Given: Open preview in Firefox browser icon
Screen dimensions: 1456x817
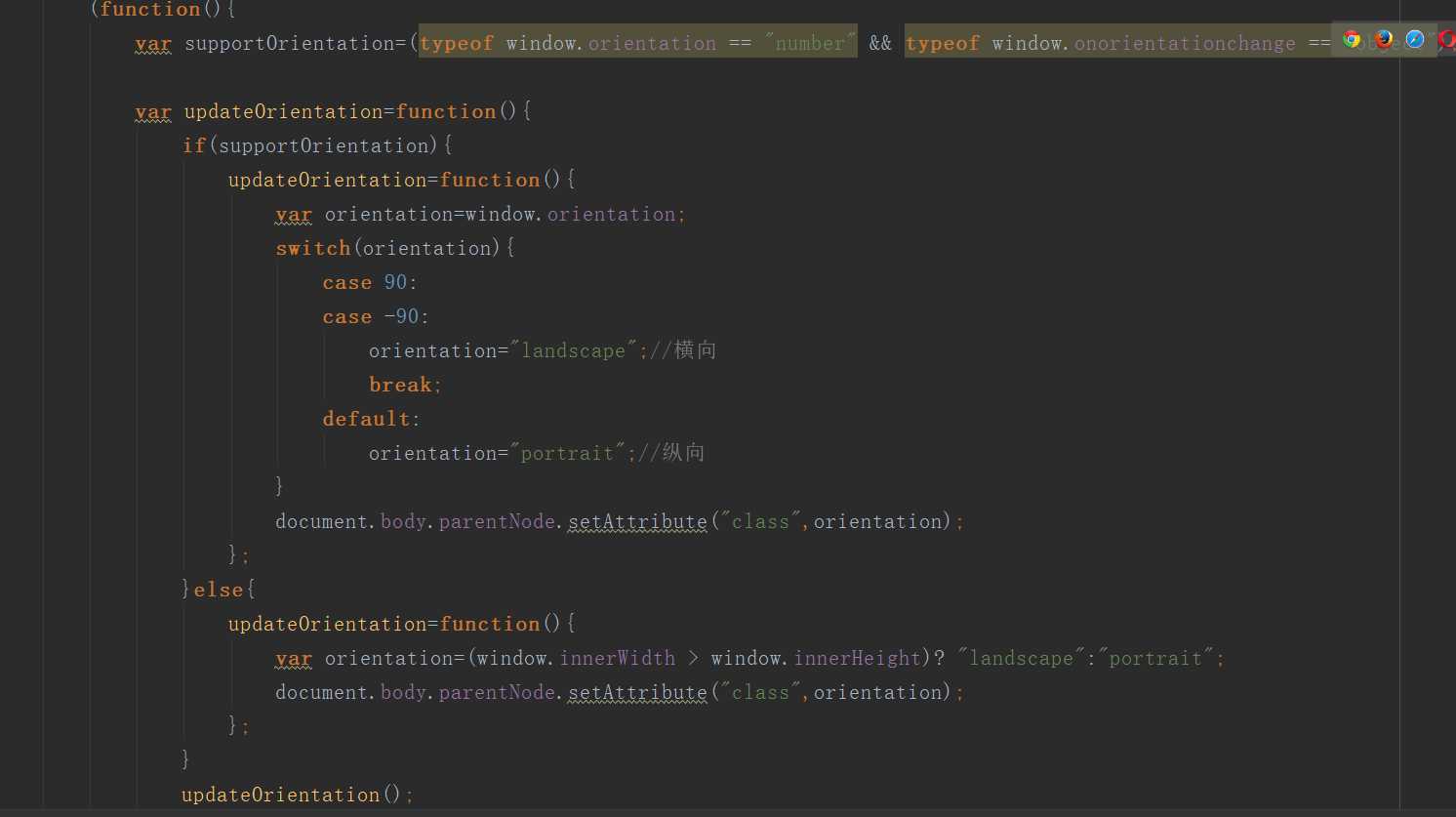Looking at the screenshot, I should pos(1384,39).
